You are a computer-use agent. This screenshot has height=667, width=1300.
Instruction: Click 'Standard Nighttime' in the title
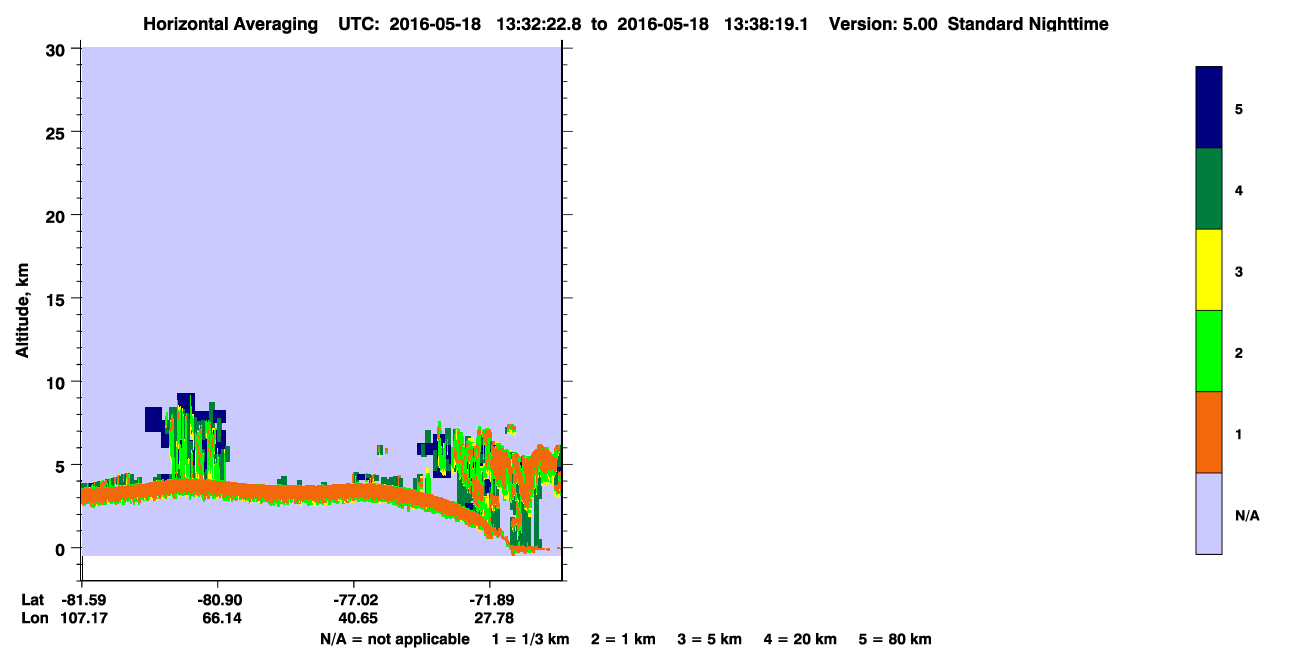coord(1028,24)
